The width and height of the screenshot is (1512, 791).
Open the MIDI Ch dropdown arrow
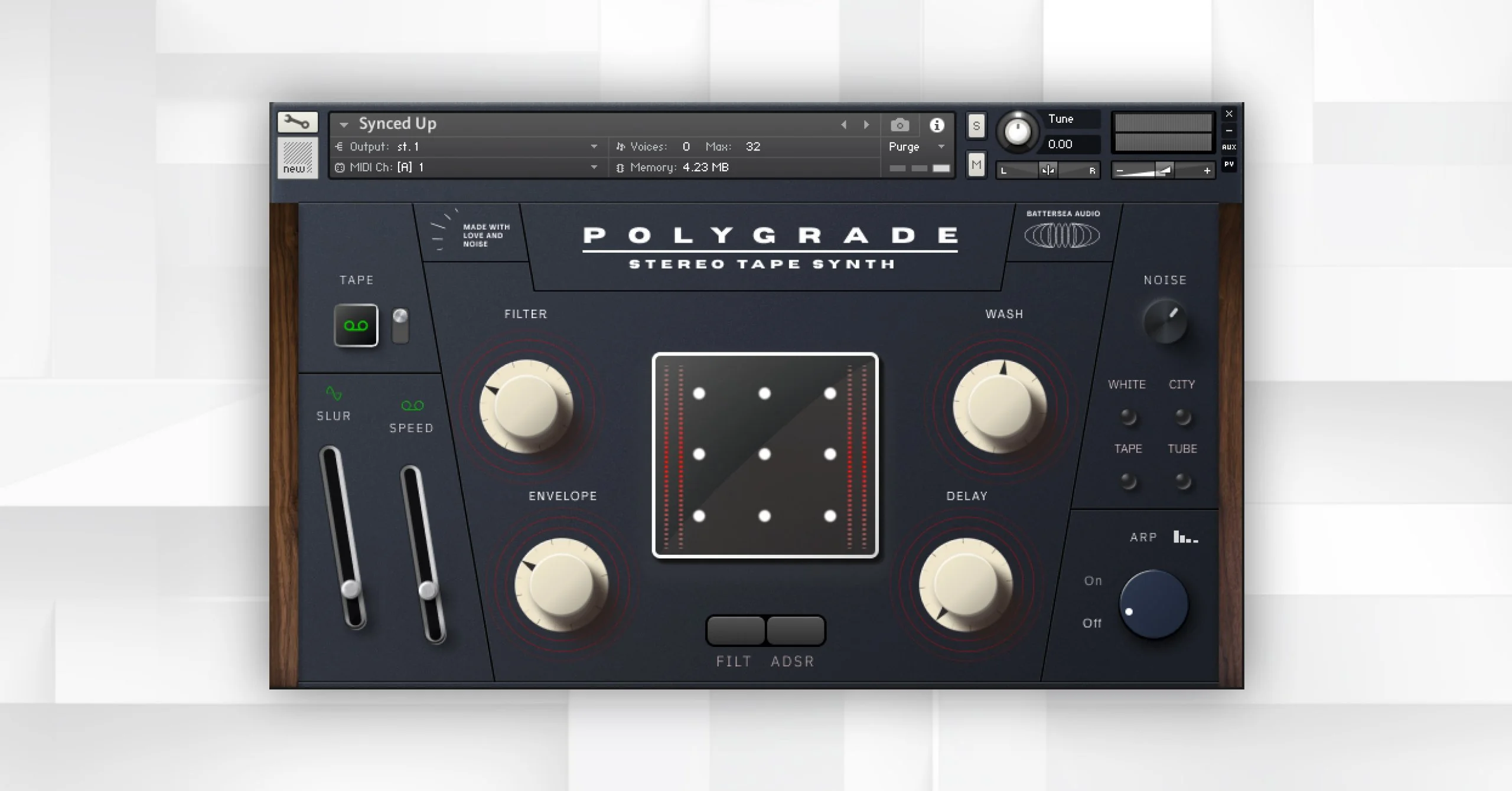pos(594,168)
